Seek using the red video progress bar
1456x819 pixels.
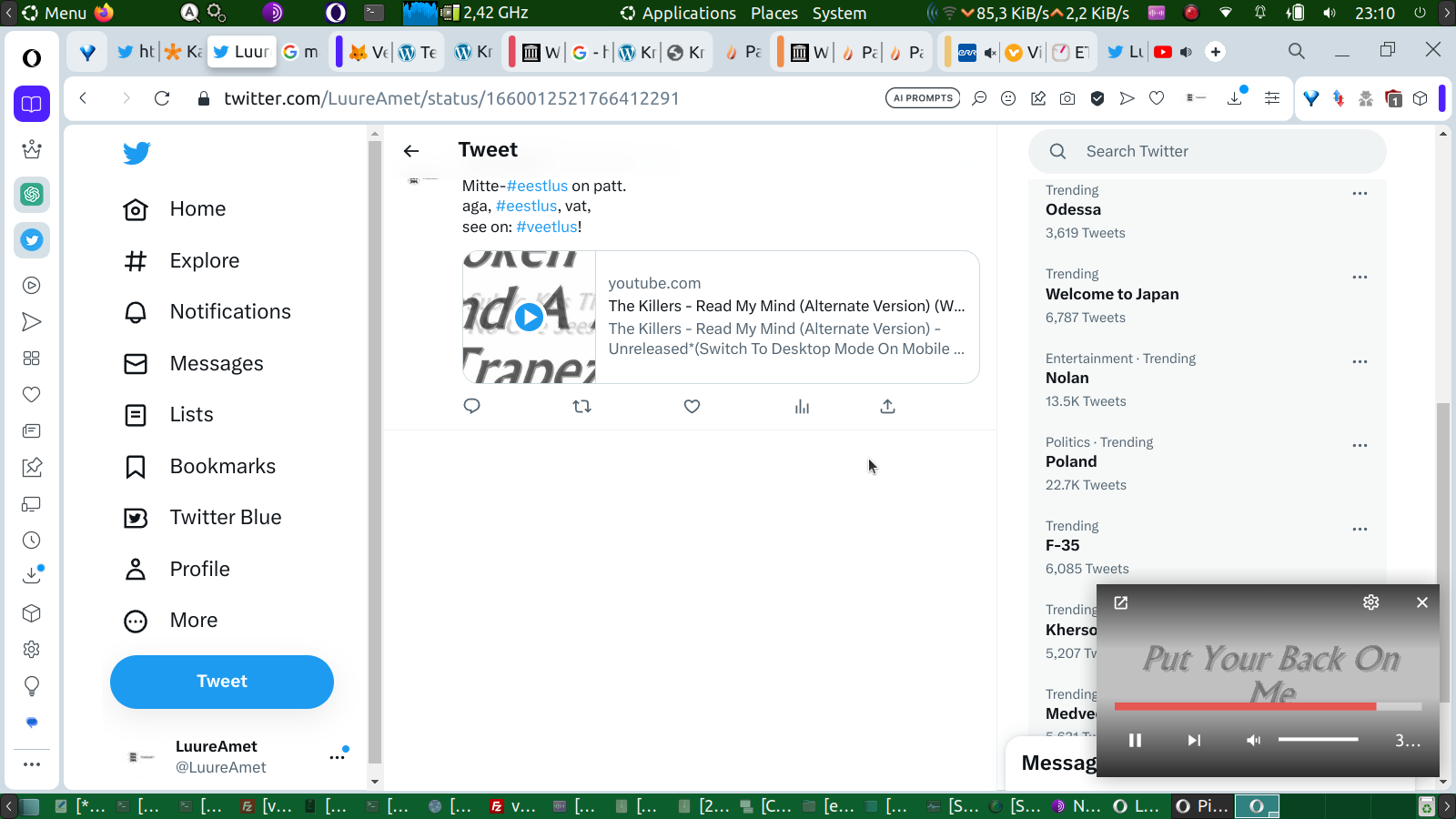pos(1268,706)
